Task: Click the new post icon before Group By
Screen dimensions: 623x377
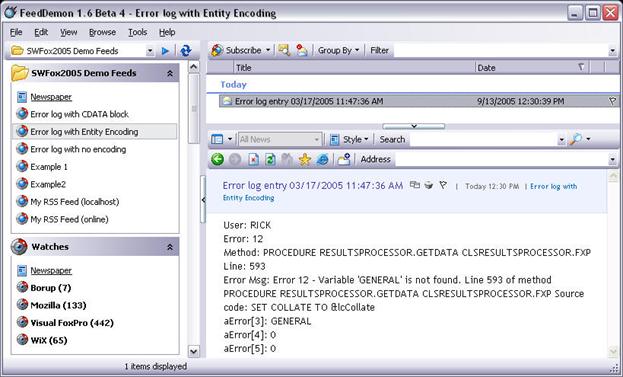Action: pyautogui.click(x=302, y=50)
